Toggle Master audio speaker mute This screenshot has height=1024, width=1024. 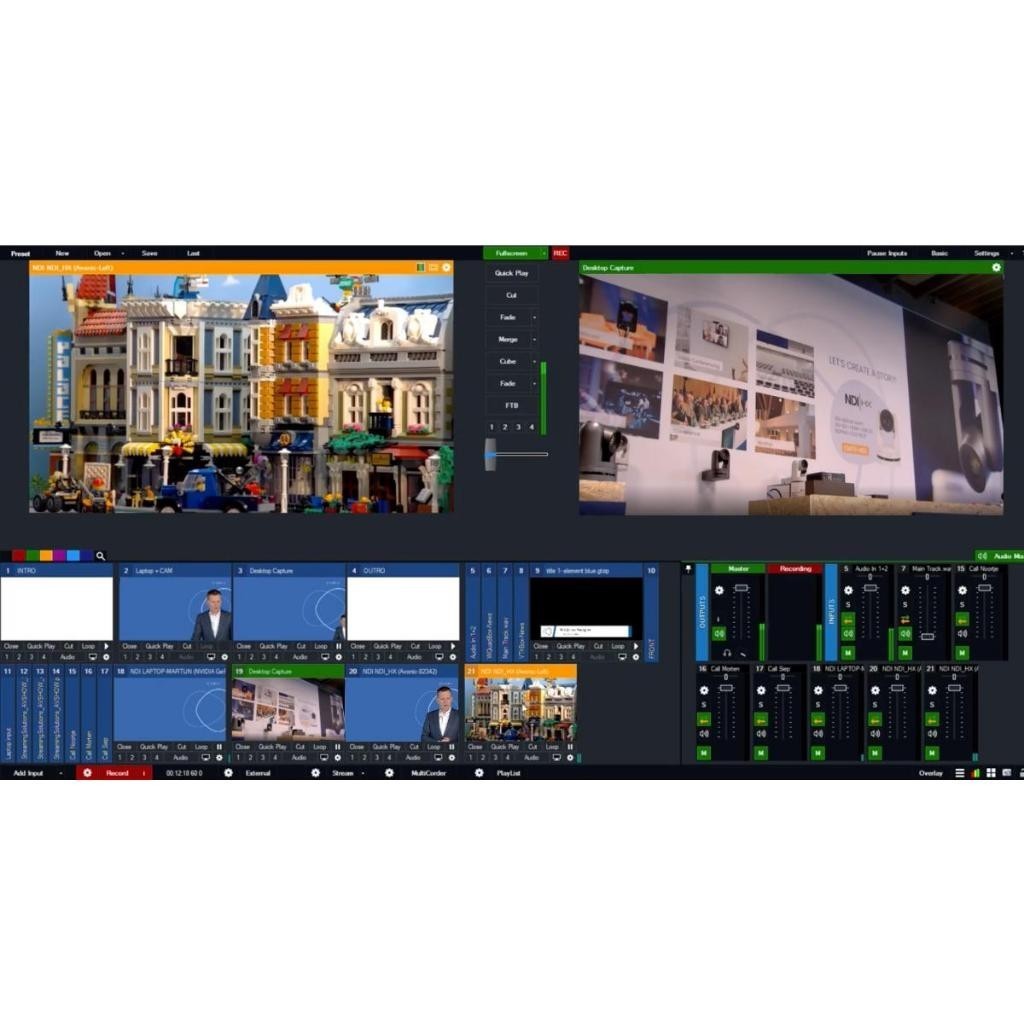tap(719, 633)
